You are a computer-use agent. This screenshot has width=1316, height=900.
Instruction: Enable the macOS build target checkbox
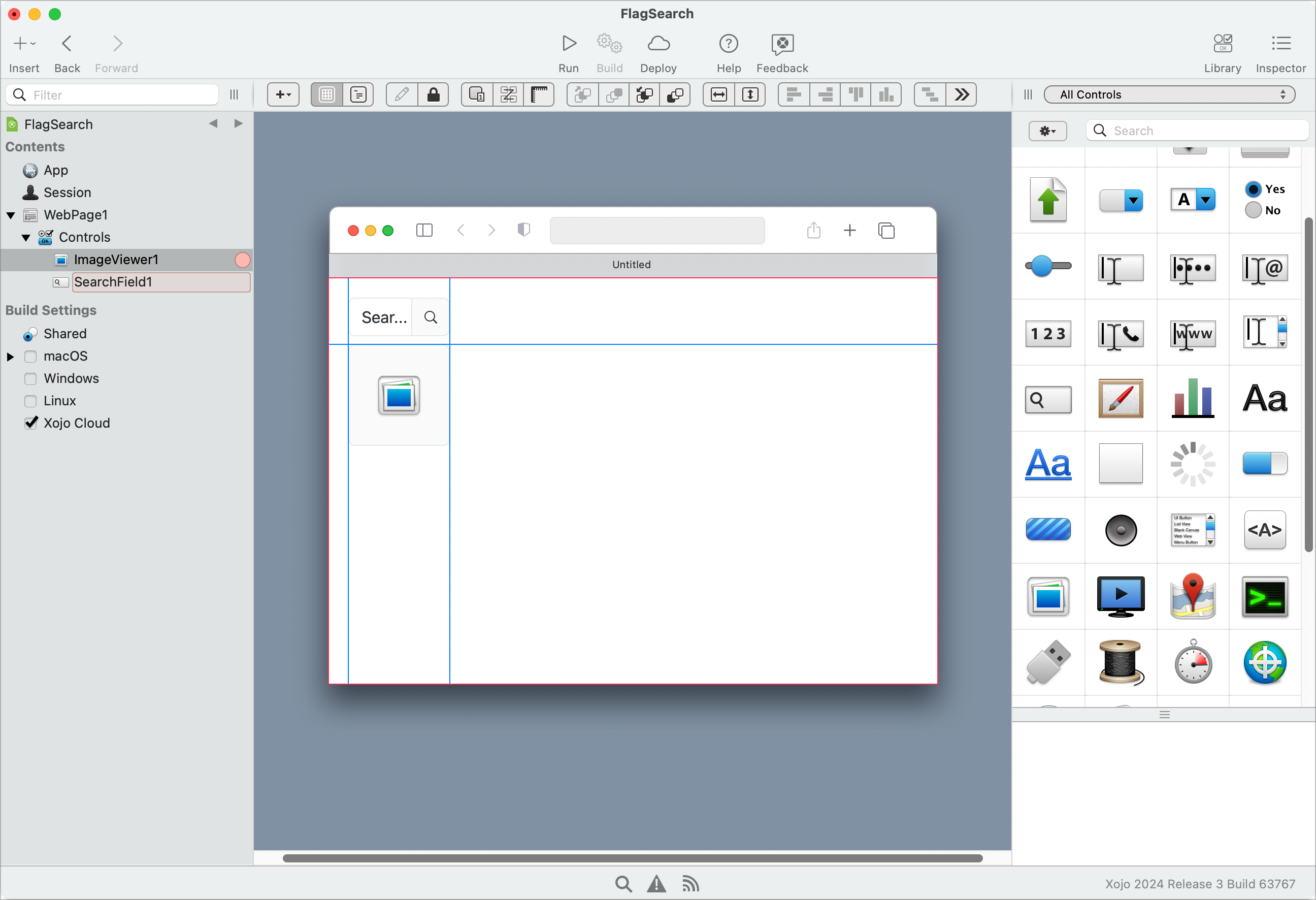pos(30,356)
